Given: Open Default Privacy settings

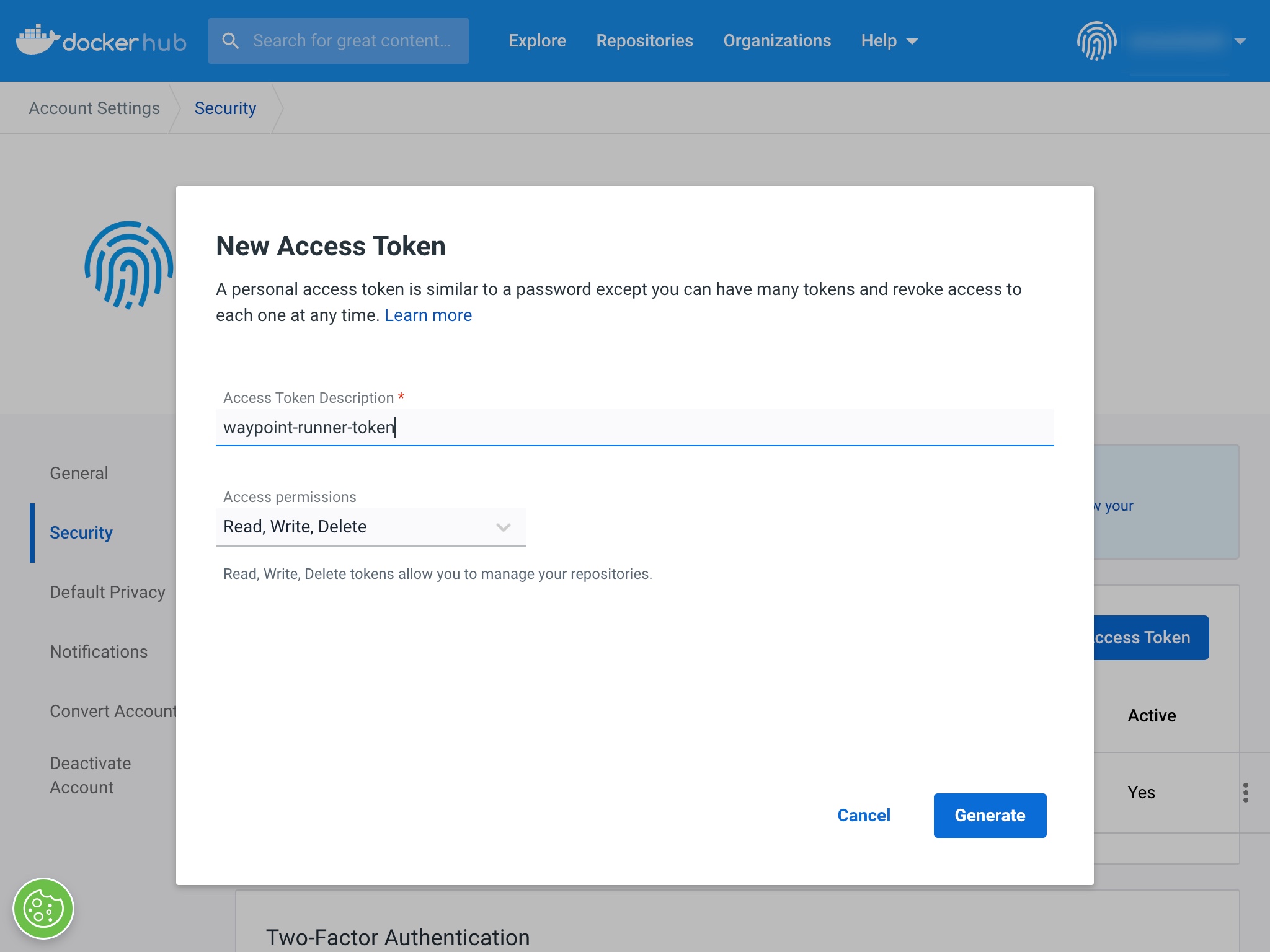Looking at the screenshot, I should pos(107,593).
